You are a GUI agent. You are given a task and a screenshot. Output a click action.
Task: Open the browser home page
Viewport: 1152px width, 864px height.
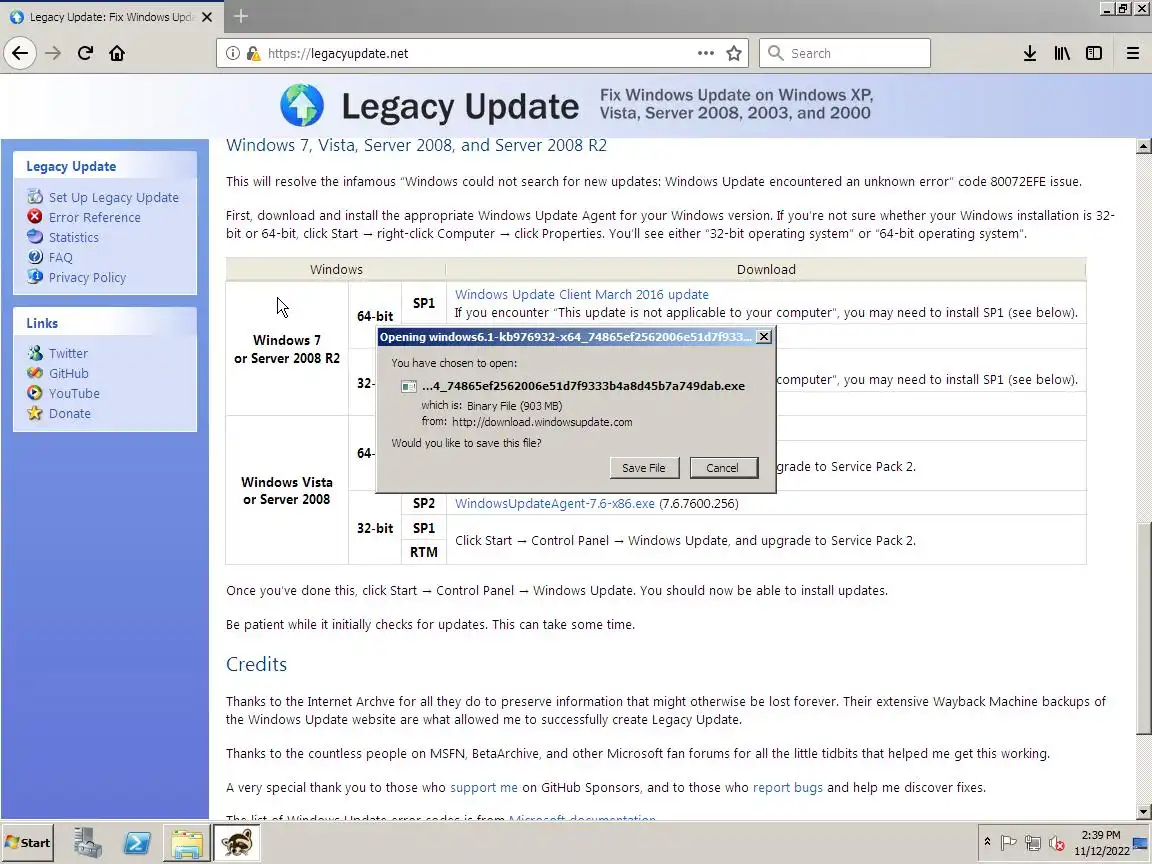pos(117,53)
